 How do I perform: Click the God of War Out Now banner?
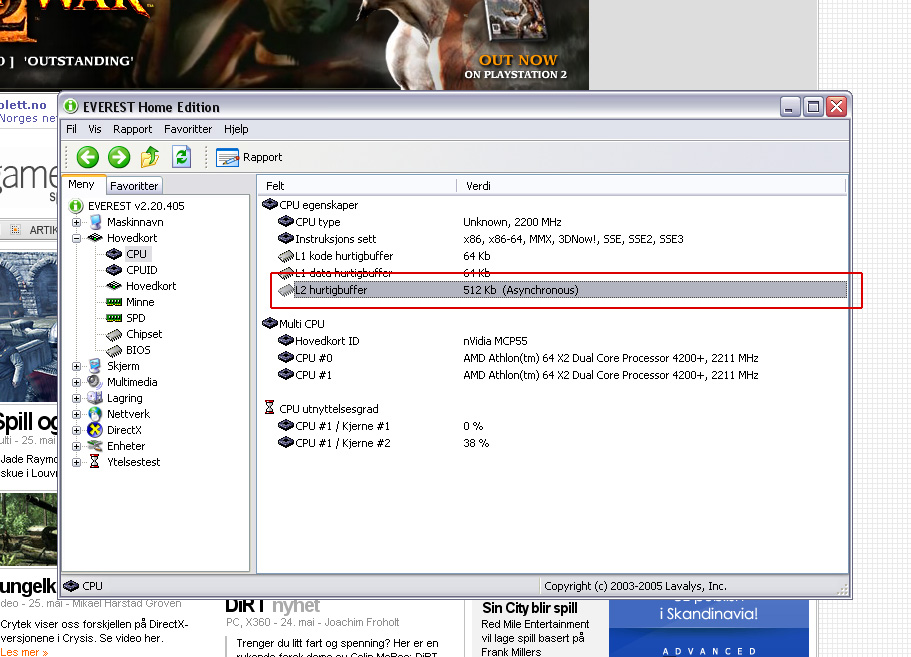click(294, 44)
